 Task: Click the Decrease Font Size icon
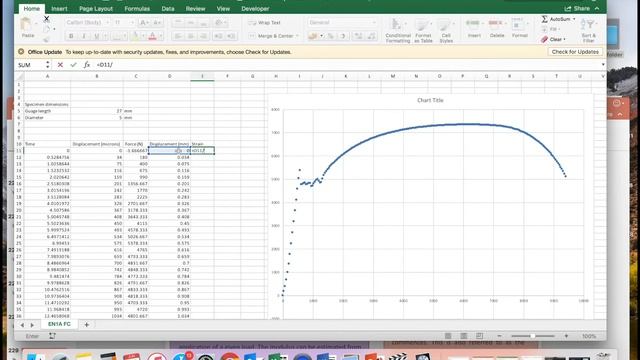[157, 22]
